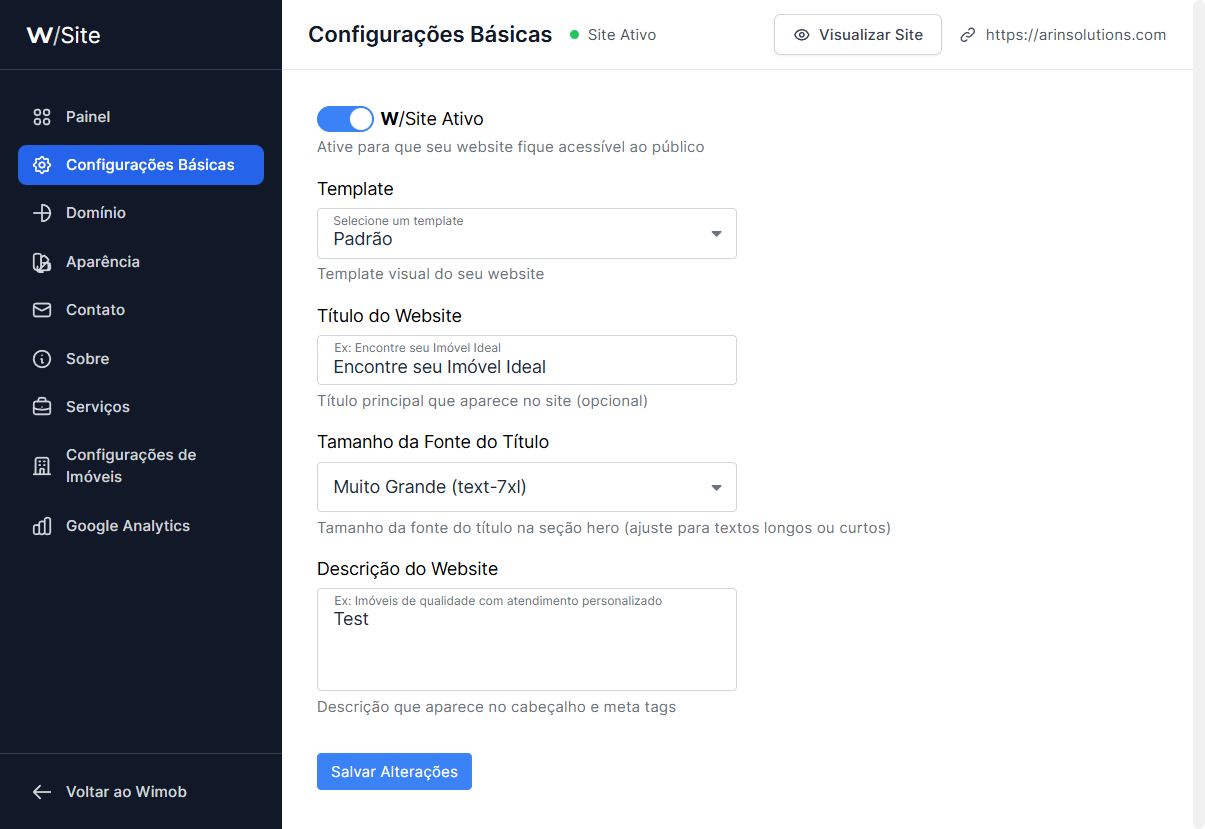Viewport: 1205px width, 829px height.
Task: Click the Contato envelope icon
Action: (x=42, y=310)
